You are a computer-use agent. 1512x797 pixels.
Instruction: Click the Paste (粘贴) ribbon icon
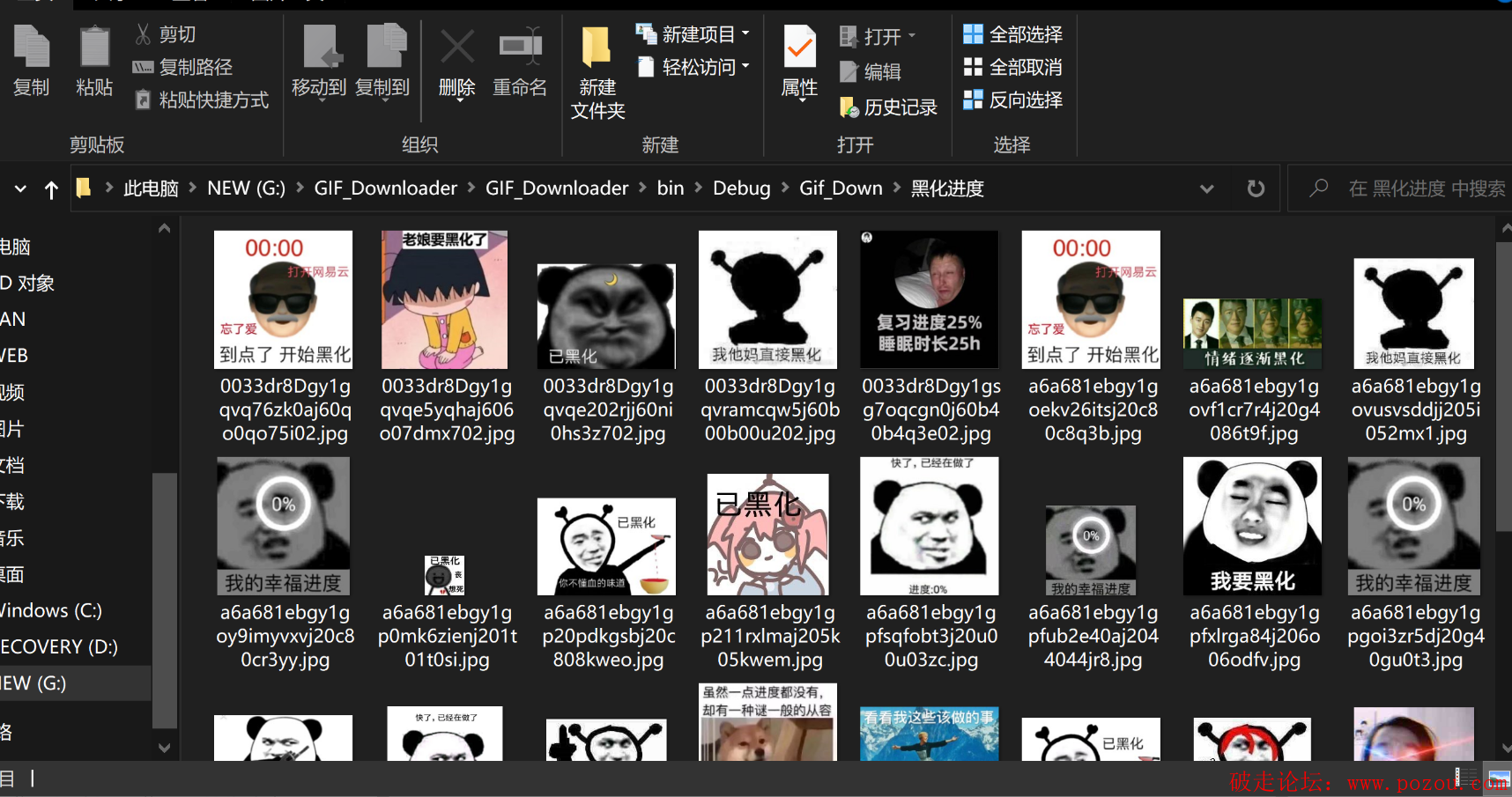pos(94,60)
